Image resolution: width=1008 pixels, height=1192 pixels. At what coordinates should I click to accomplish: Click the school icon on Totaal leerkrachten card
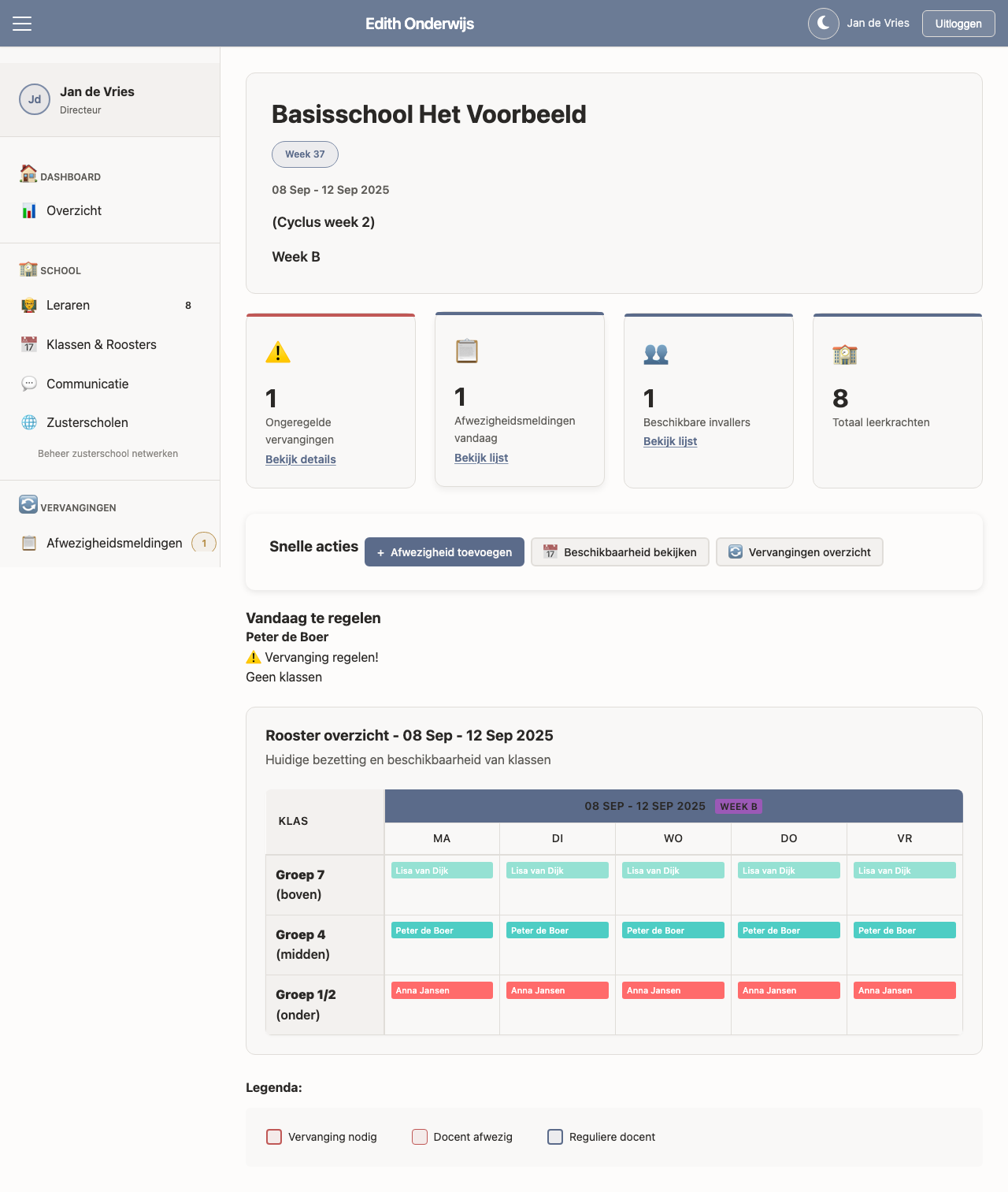(845, 354)
